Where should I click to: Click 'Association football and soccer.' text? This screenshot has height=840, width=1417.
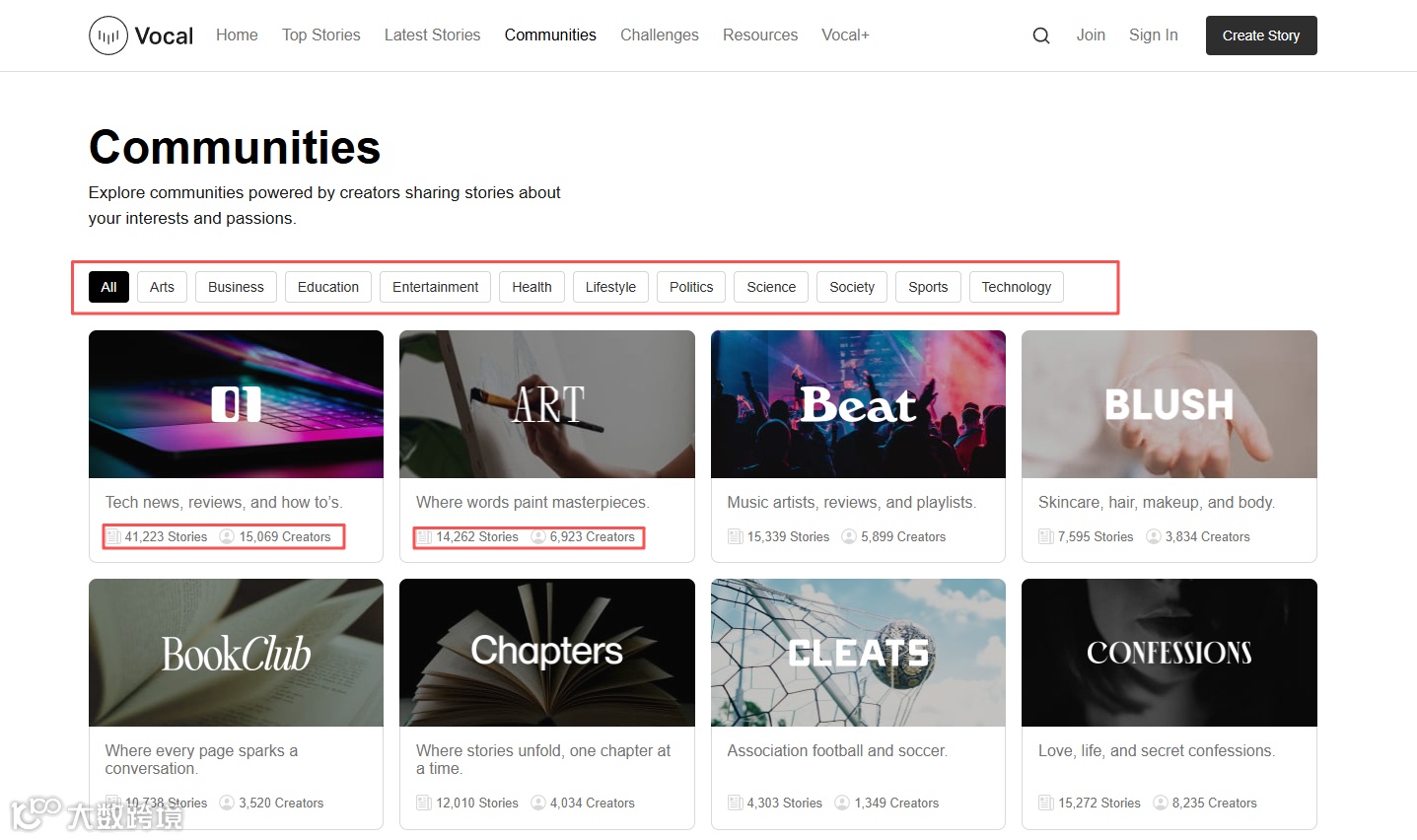coord(837,750)
